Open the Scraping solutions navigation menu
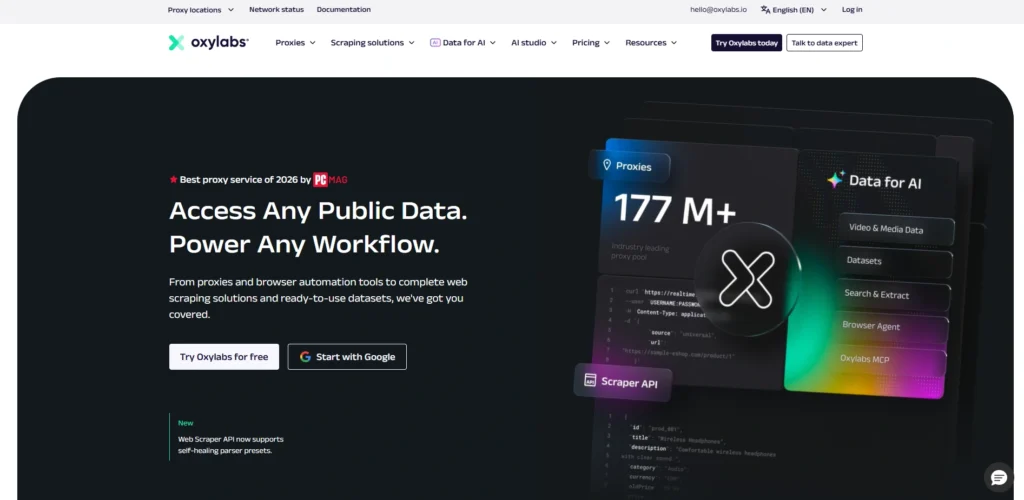The height and width of the screenshot is (500, 1024). 372,42
